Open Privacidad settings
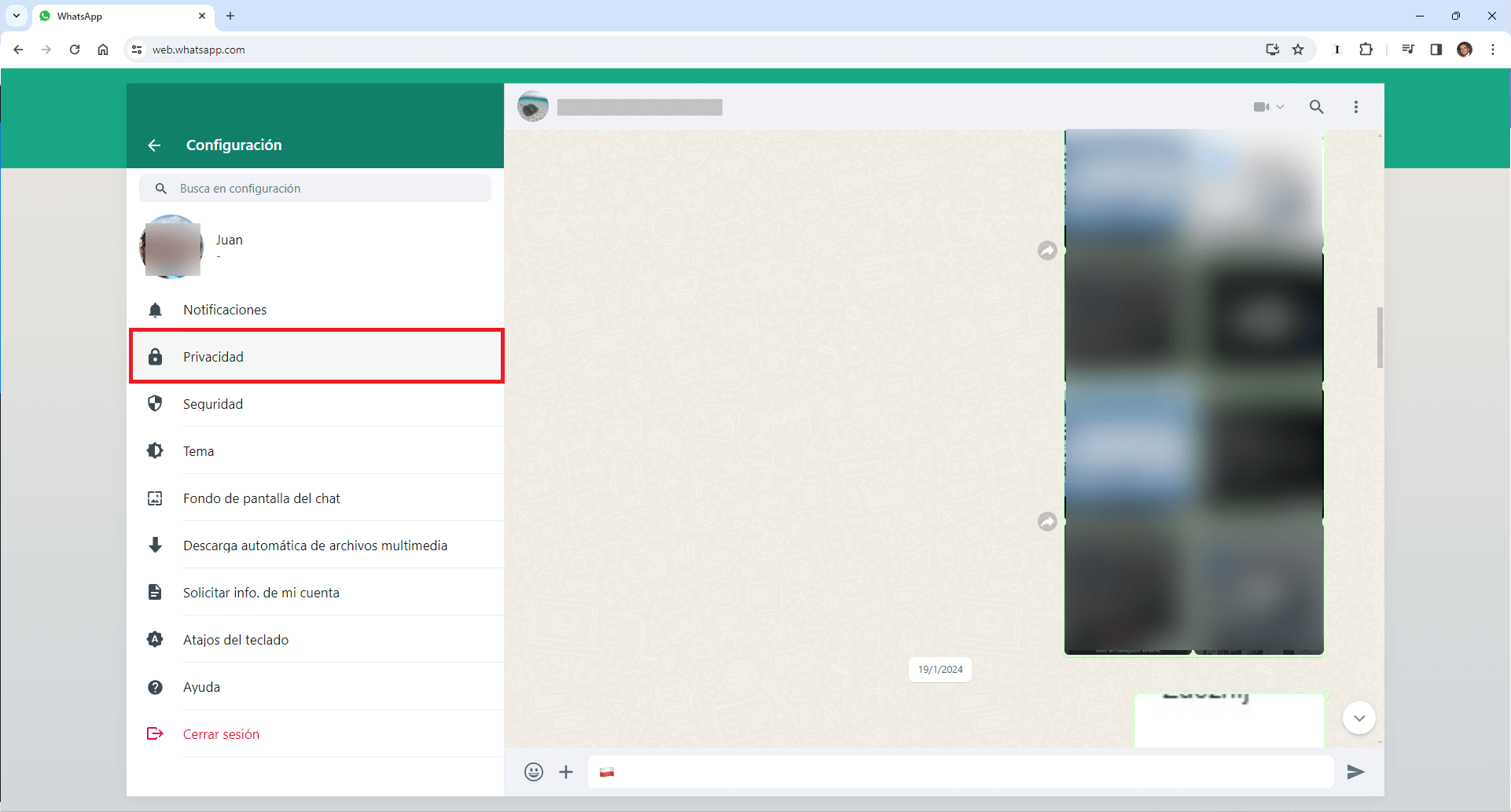The width and height of the screenshot is (1511, 812). 316,357
